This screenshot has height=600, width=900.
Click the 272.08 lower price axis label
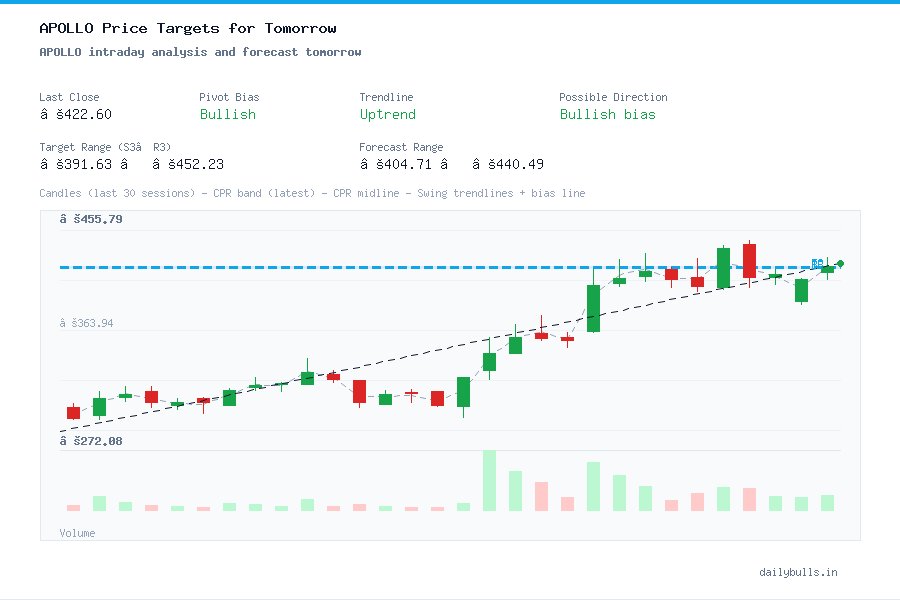91,441
